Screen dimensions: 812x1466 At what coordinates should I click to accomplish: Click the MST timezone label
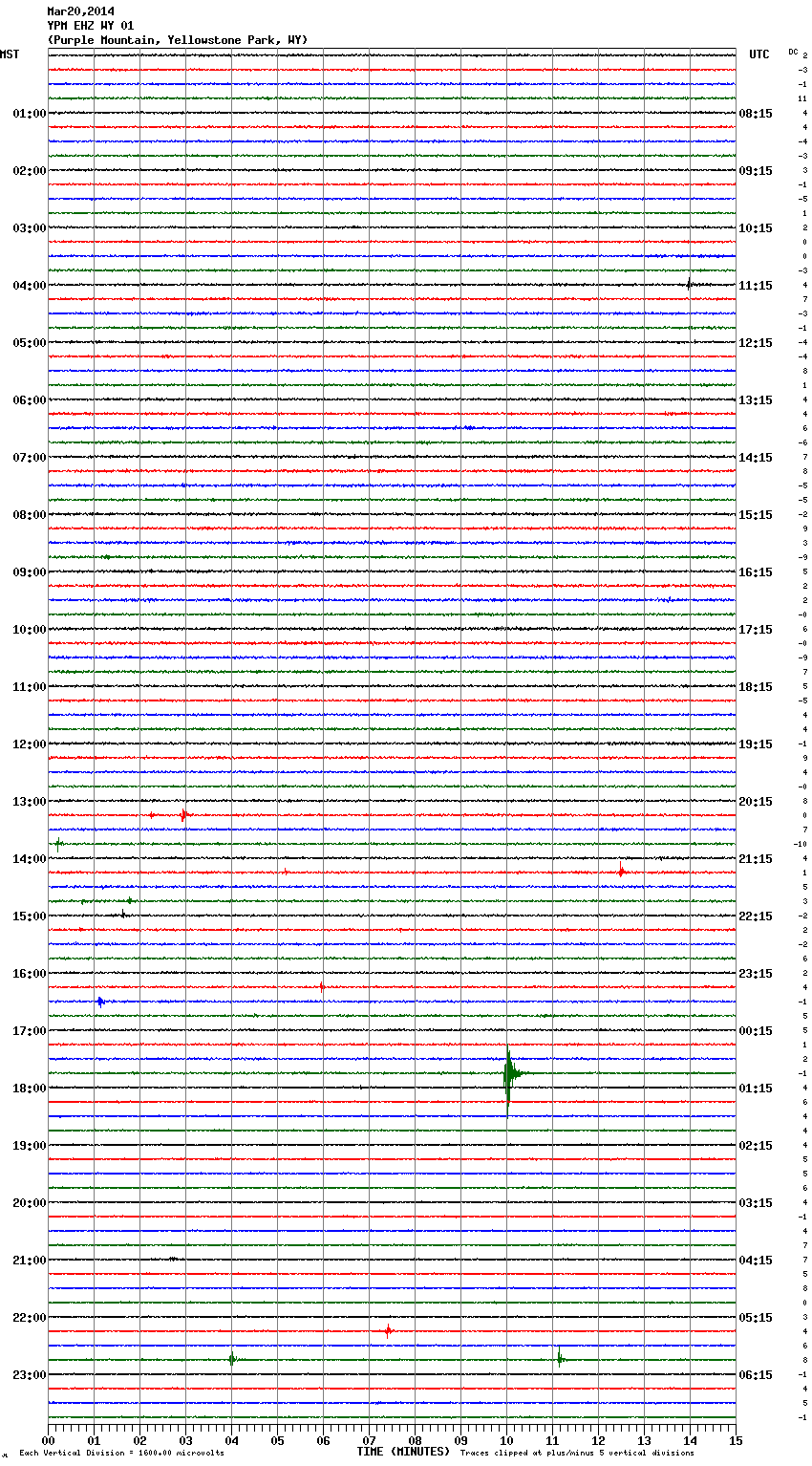coord(10,54)
